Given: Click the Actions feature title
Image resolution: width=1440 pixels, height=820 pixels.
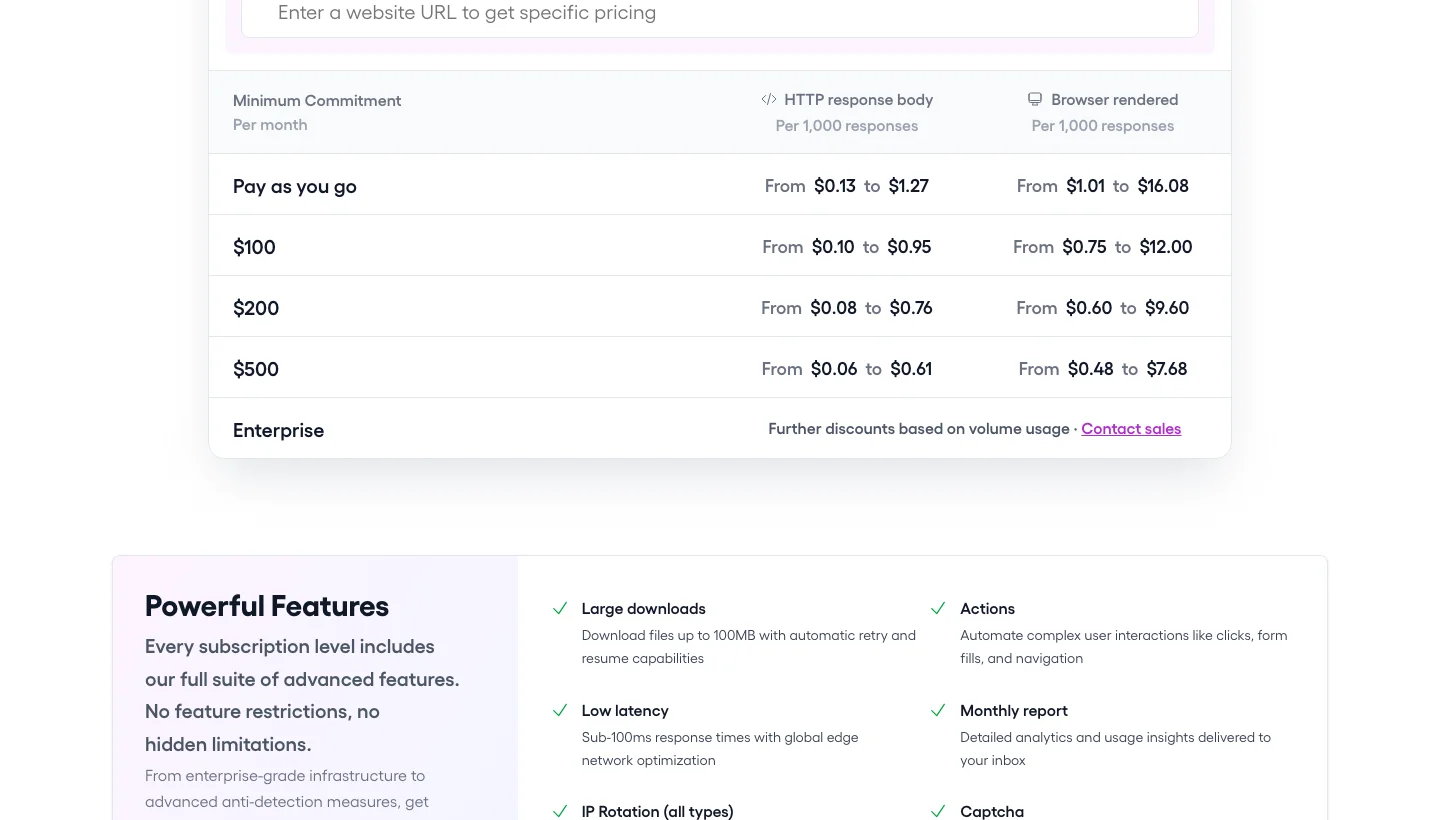Looking at the screenshot, I should click(x=988, y=608).
